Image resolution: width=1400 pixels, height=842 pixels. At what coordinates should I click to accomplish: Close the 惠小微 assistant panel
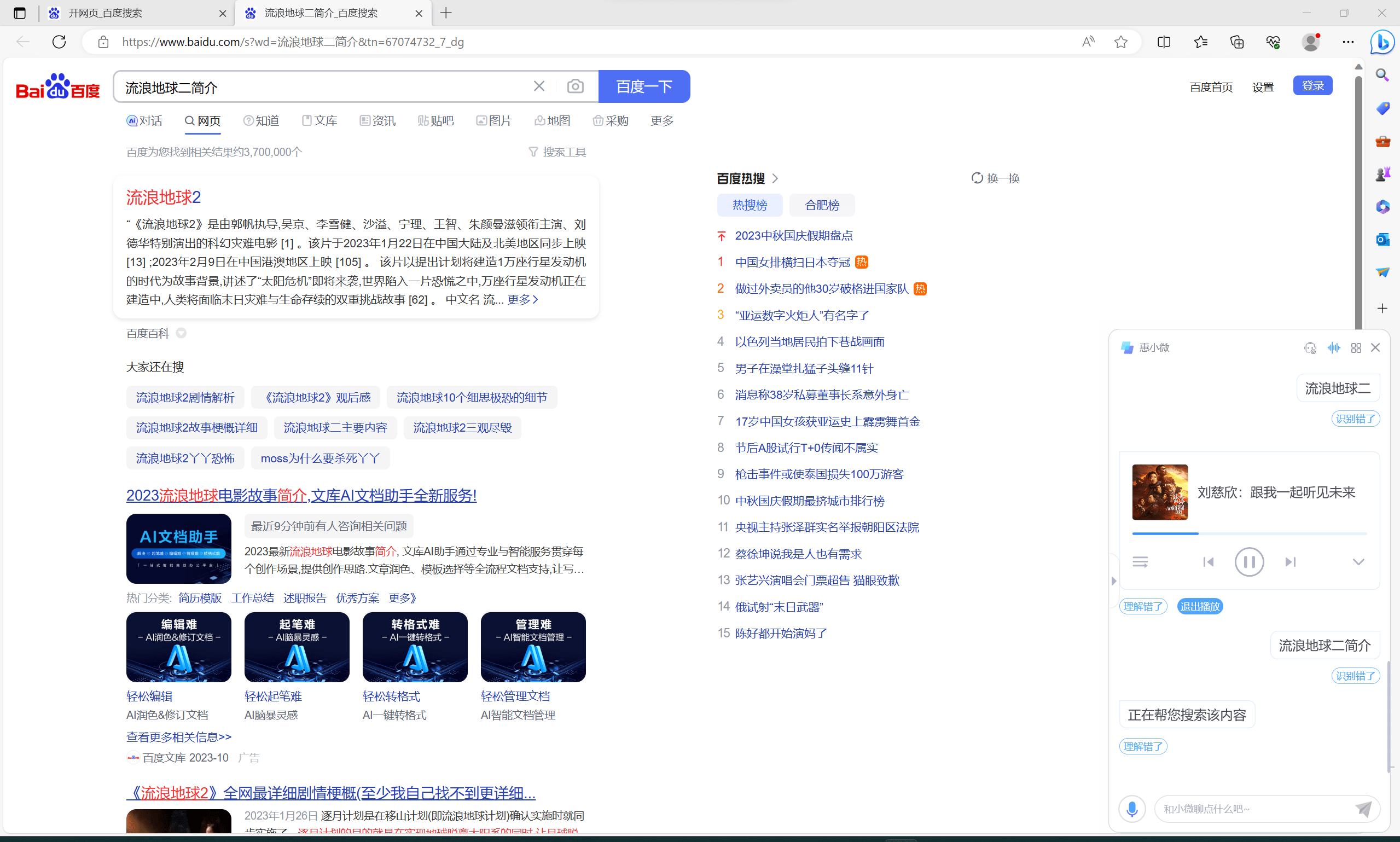(x=1375, y=348)
